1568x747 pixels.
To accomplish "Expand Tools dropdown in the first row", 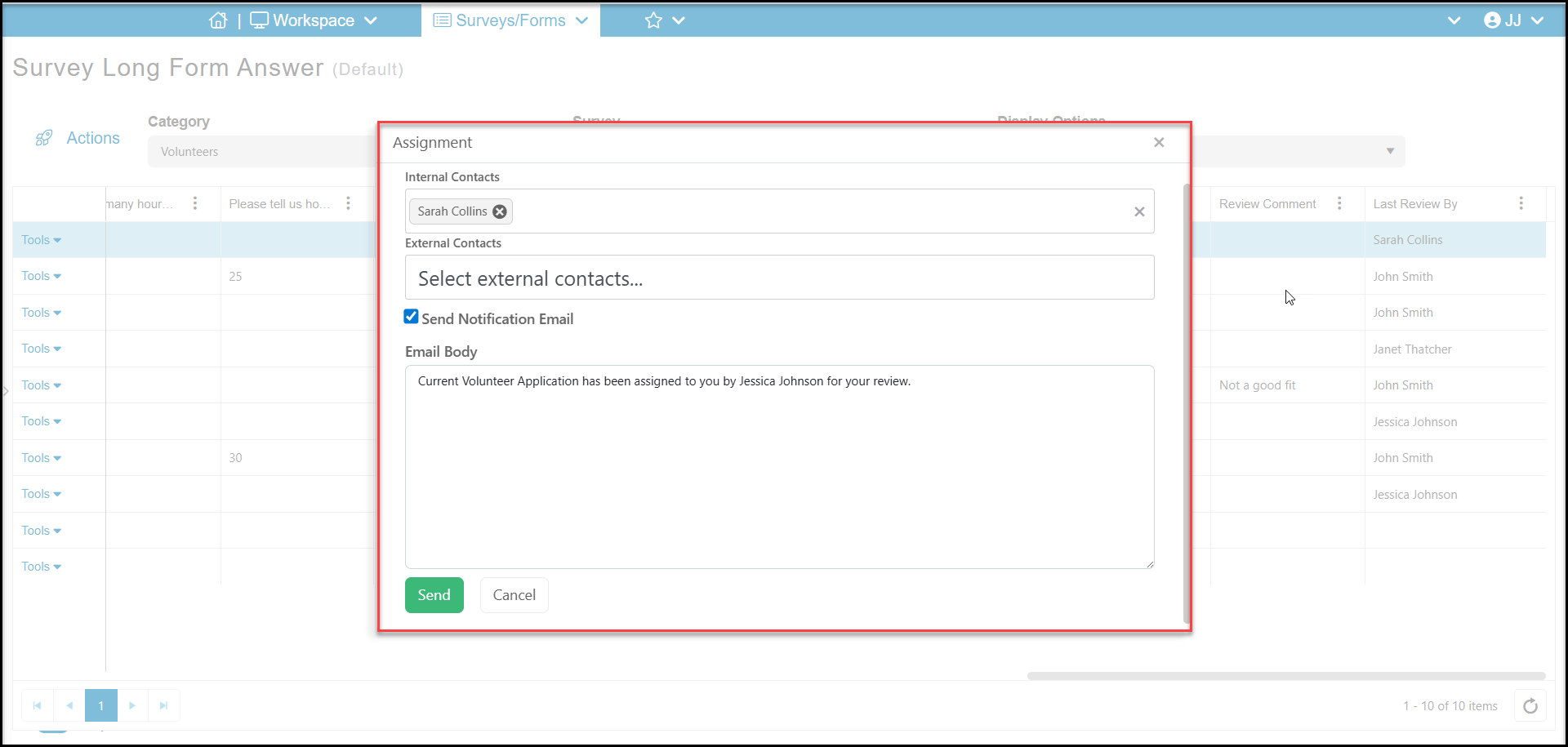I will (42, 240).
